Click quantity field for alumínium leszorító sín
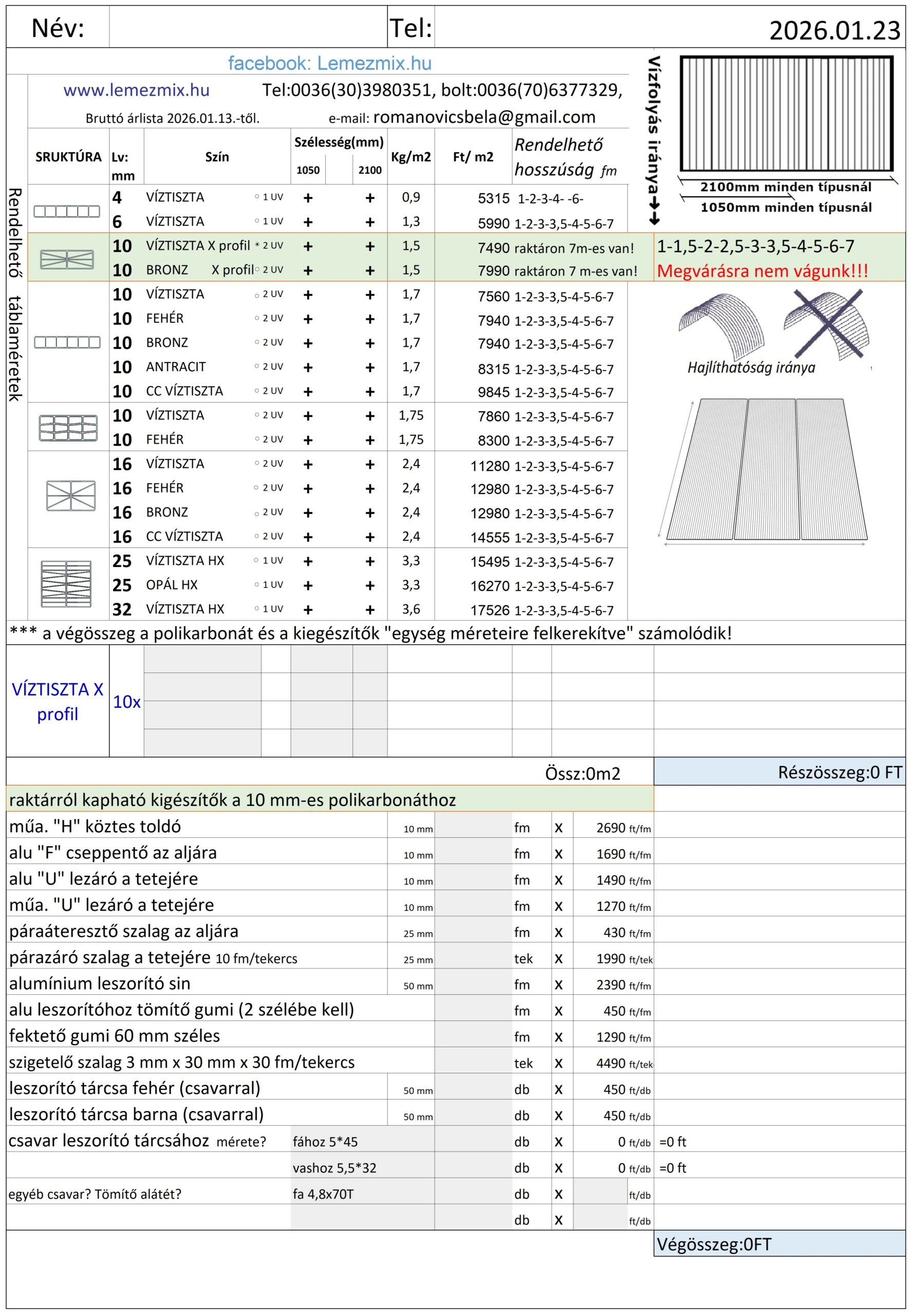Viewport: 912px width, 1316px height. pos(473,984)
